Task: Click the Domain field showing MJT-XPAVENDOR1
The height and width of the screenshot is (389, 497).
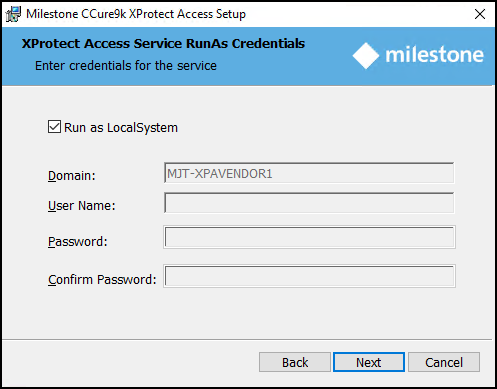Action: 309,173
